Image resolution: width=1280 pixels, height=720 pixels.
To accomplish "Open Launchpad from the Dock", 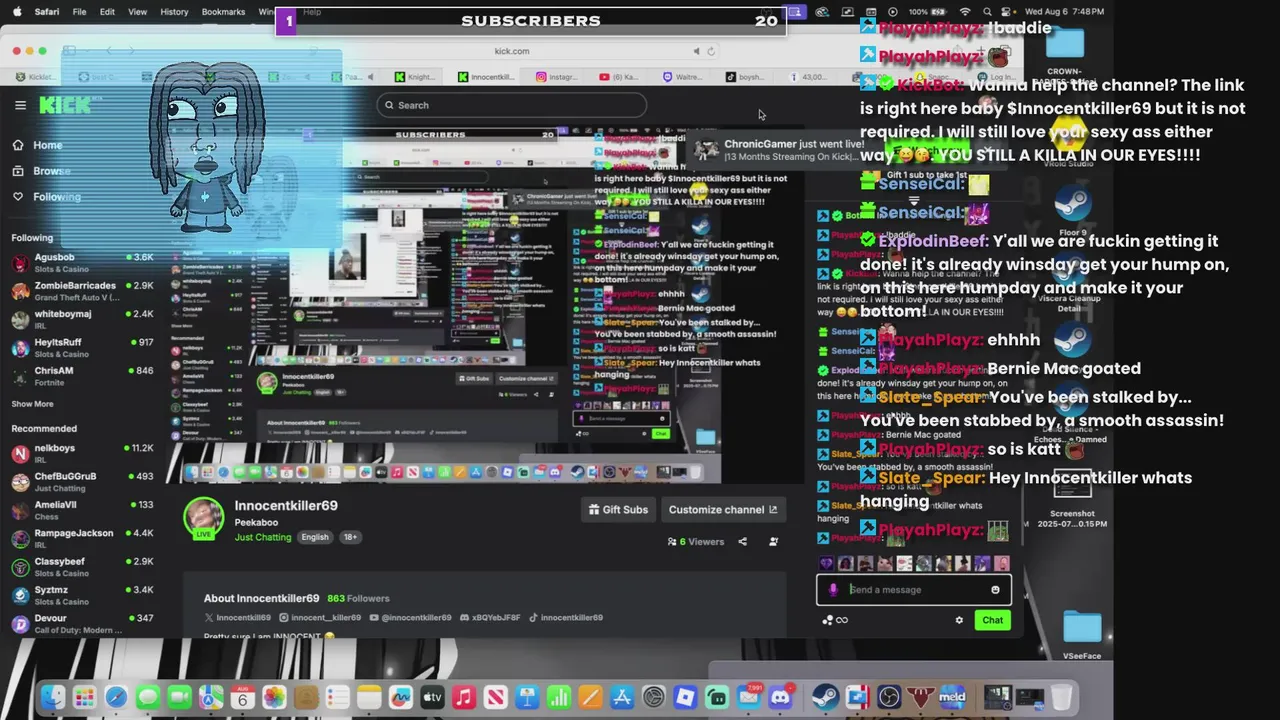I will tap(84, 697).
